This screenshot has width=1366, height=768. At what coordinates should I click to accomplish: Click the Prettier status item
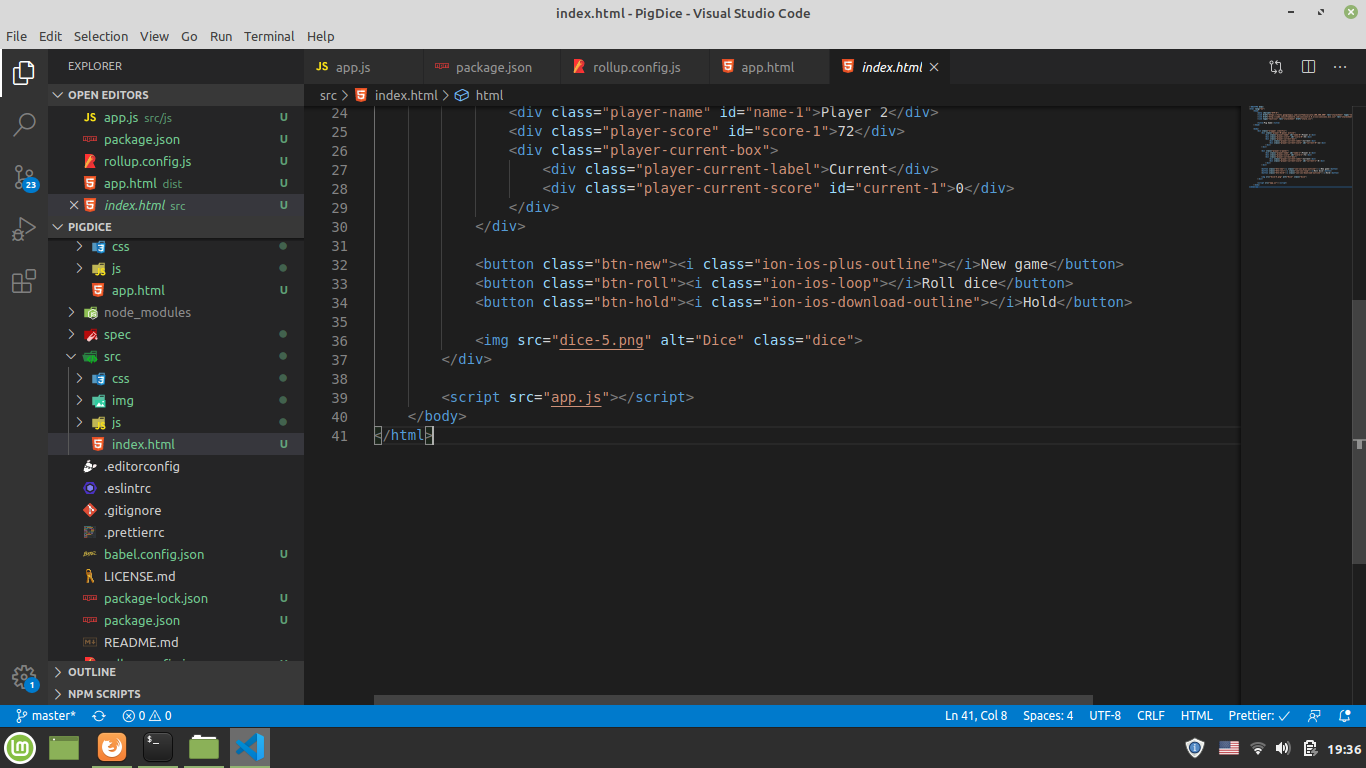(1259, 716)
